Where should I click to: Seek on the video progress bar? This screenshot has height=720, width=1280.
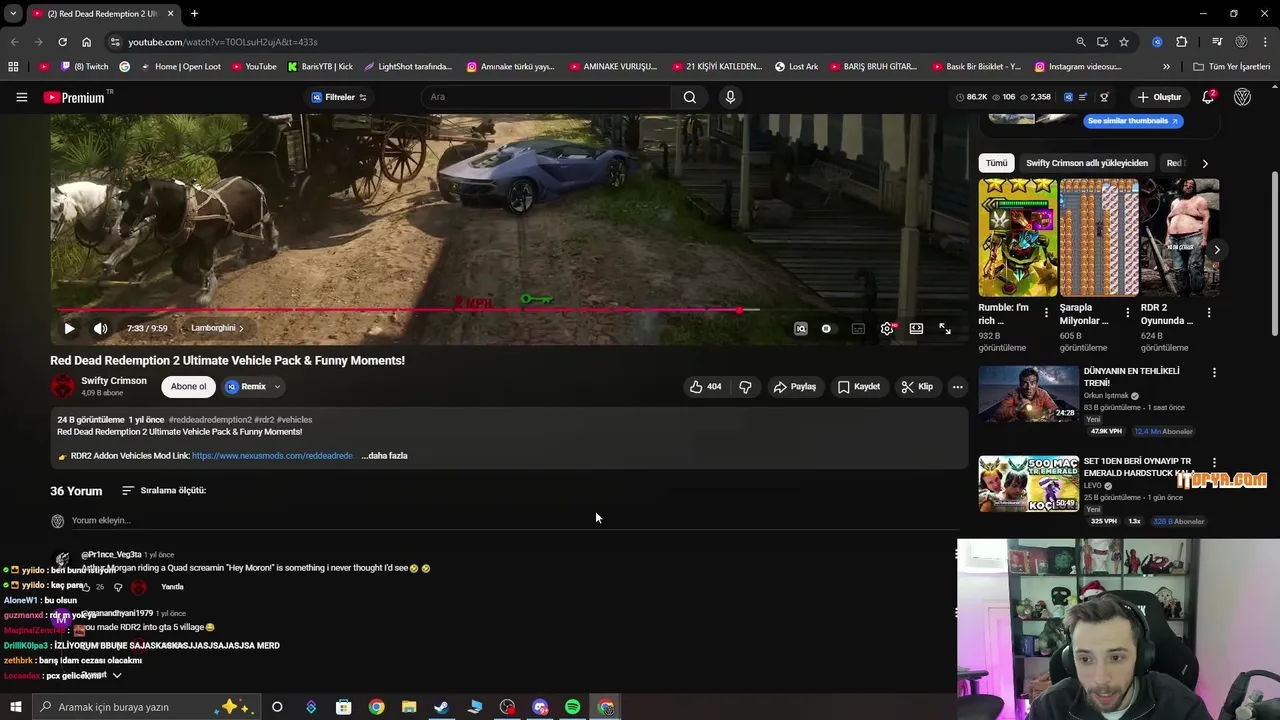(507, 310)
